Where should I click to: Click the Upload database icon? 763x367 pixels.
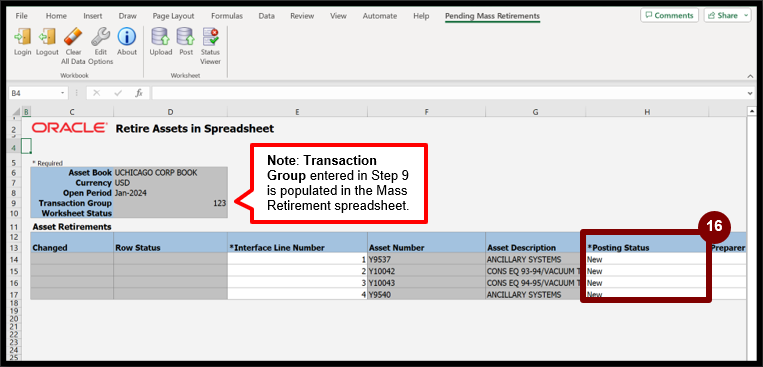[161, 37]
